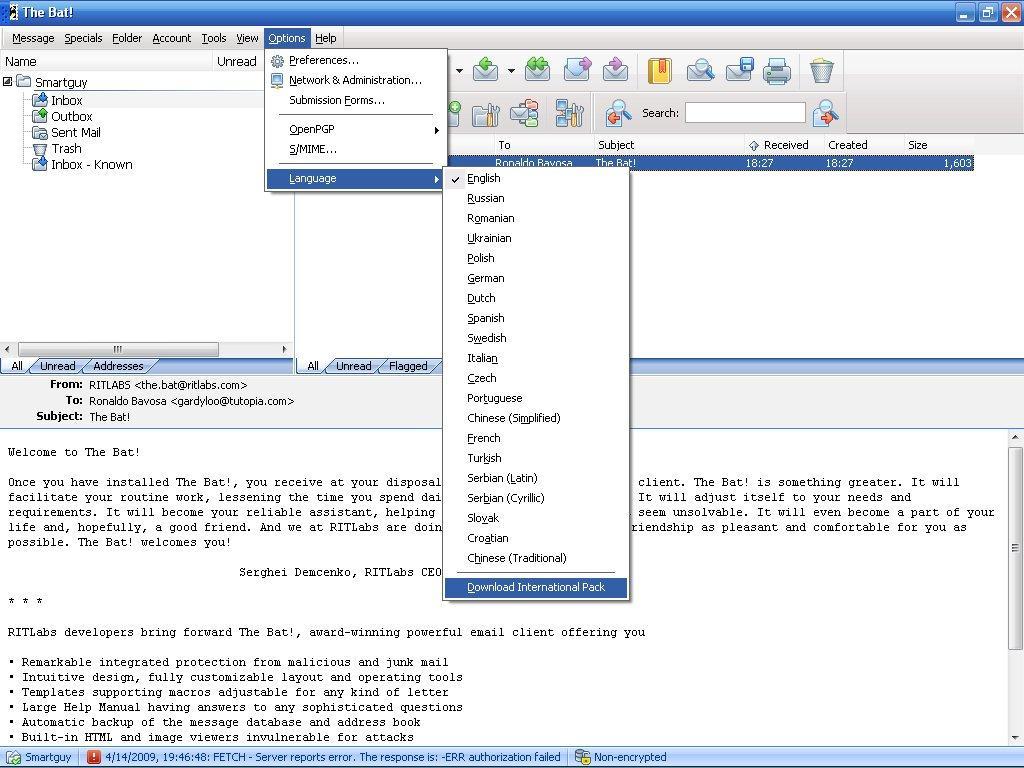Click the folder pane horizontal scrollbar thumb
This screenshot has width=1024, height=768.
118,349
